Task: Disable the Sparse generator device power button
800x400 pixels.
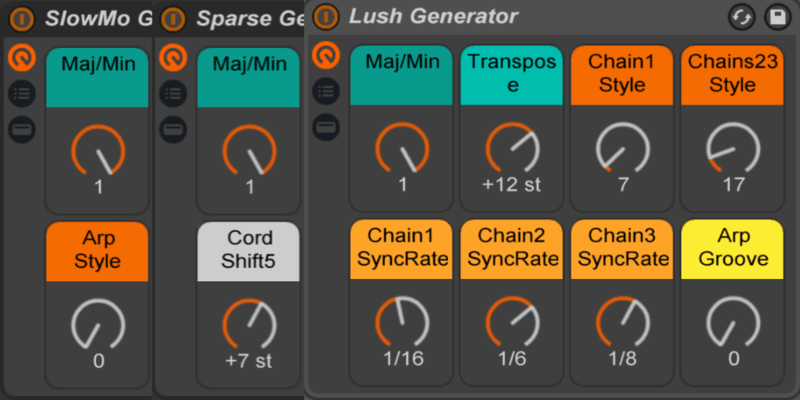Action: click(173, 19)
